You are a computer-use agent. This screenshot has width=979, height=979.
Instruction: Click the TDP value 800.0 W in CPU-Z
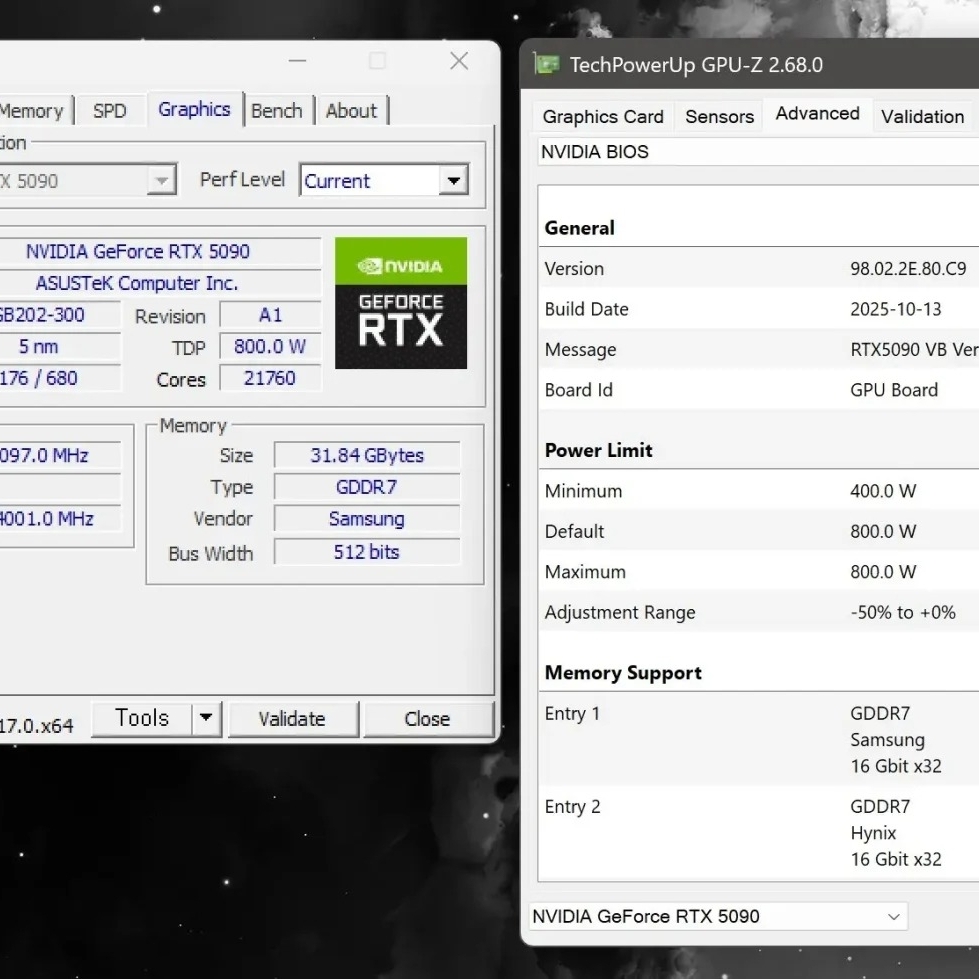[x=270, y=347]
